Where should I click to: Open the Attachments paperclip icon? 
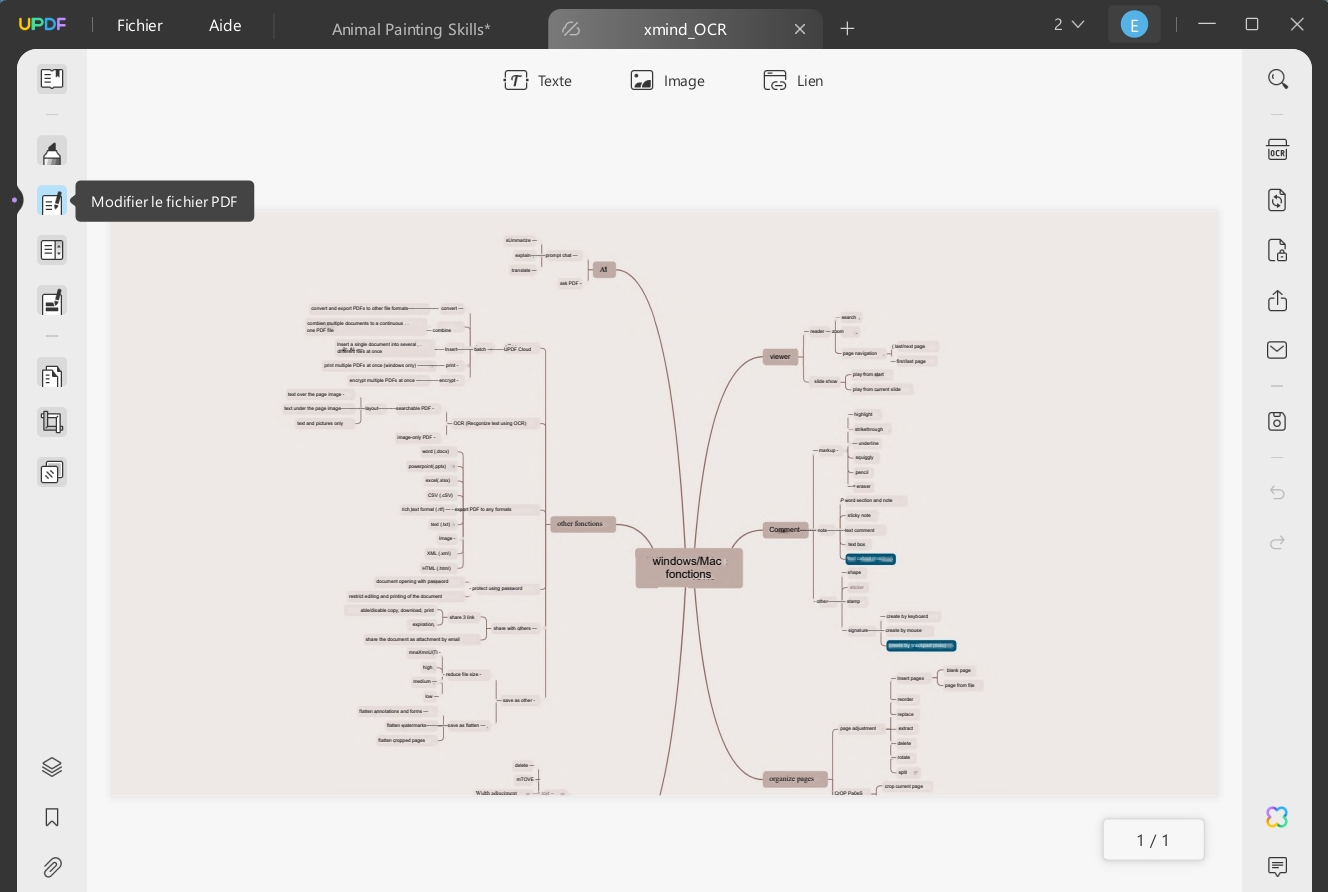click(x=52, y=867)
